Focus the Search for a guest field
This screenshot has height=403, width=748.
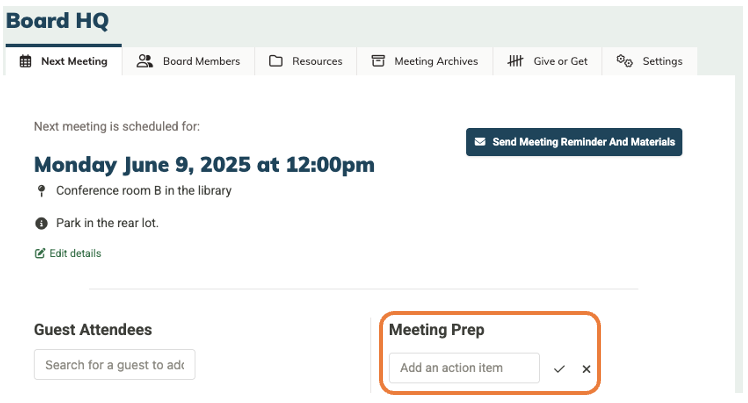click(x=114, y=364)
